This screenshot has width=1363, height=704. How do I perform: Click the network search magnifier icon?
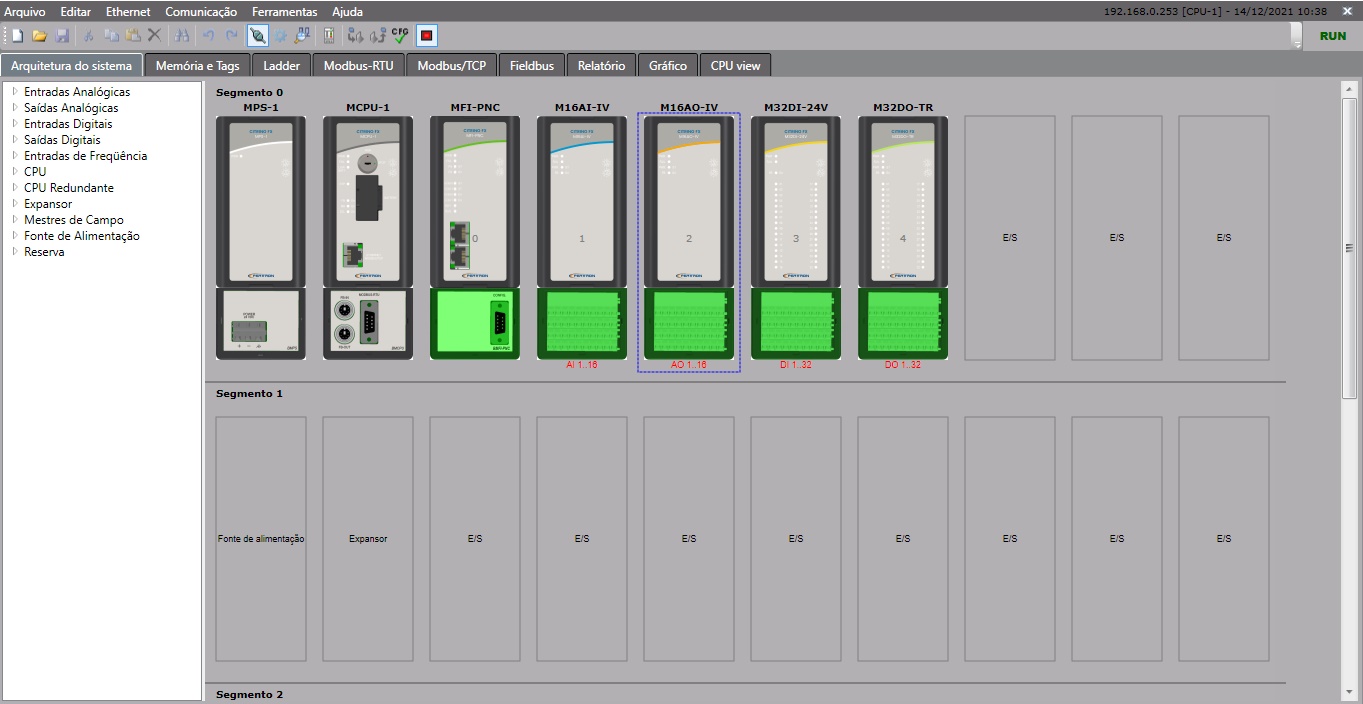(301, 36)
